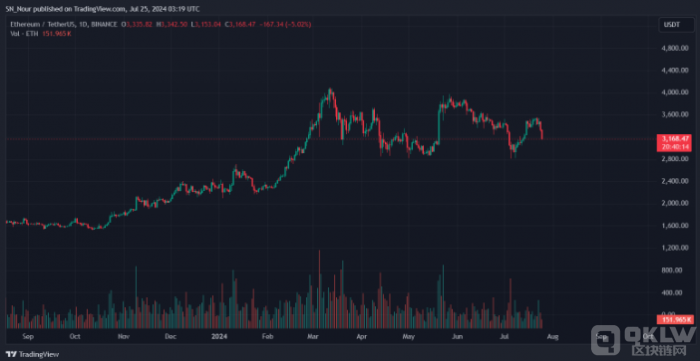Select the Nov marker on time axis
The image size is (700, 361).
click(x=124, y=336)
